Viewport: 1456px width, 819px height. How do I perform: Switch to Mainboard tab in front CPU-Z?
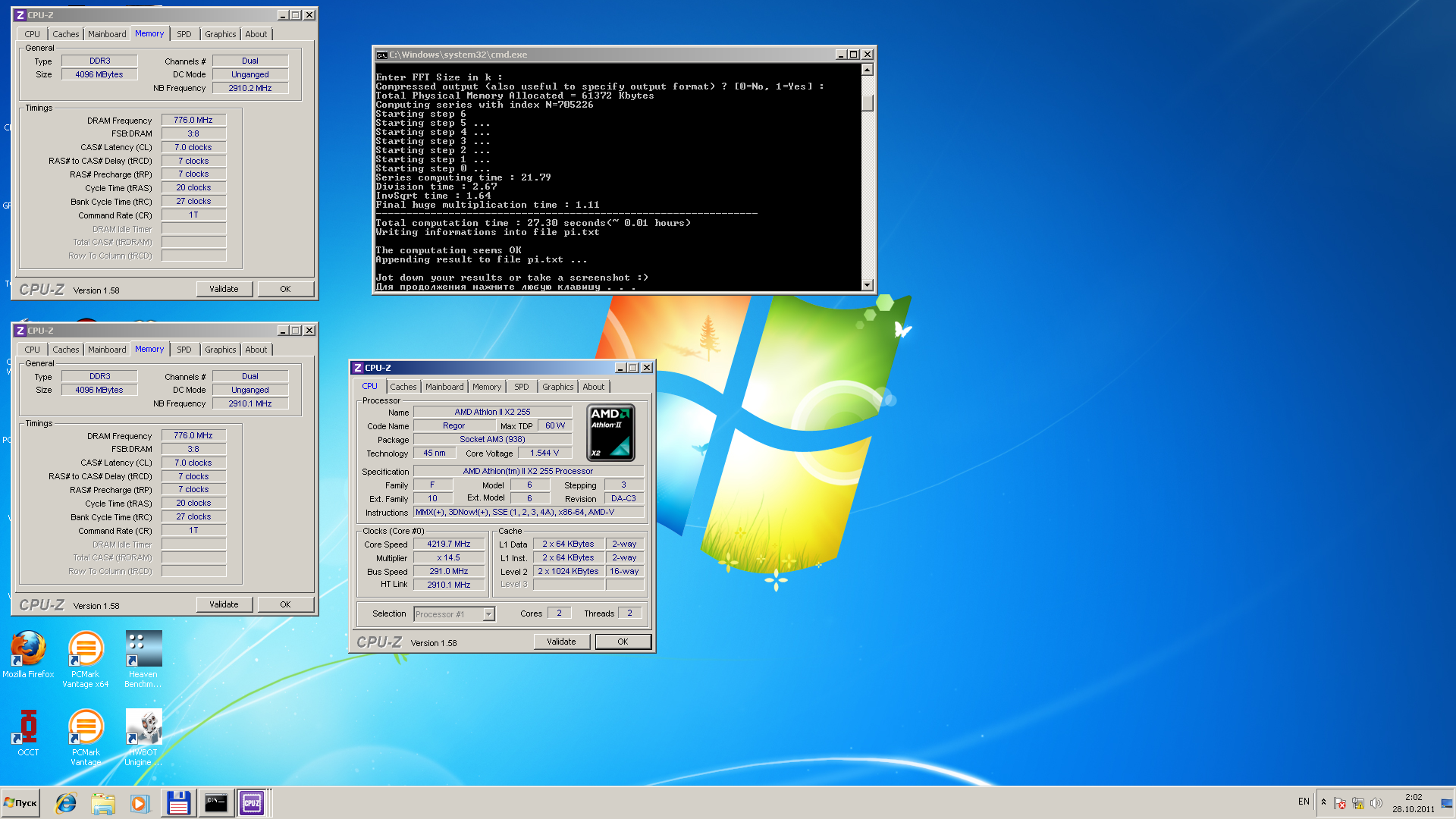coord(444,387)
